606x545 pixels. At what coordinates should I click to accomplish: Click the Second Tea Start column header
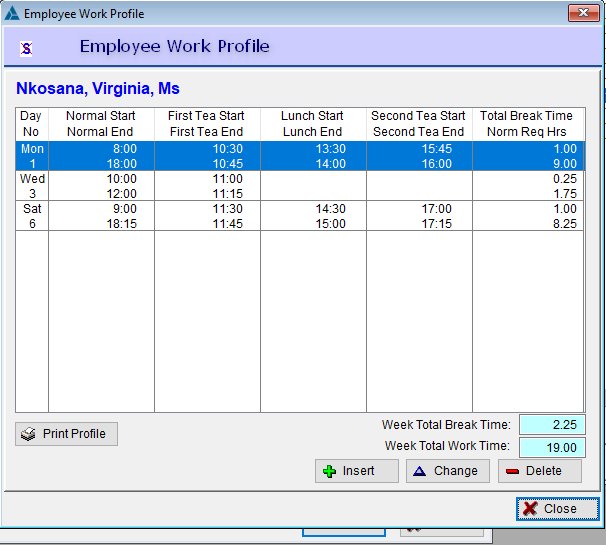coord(418,123)
